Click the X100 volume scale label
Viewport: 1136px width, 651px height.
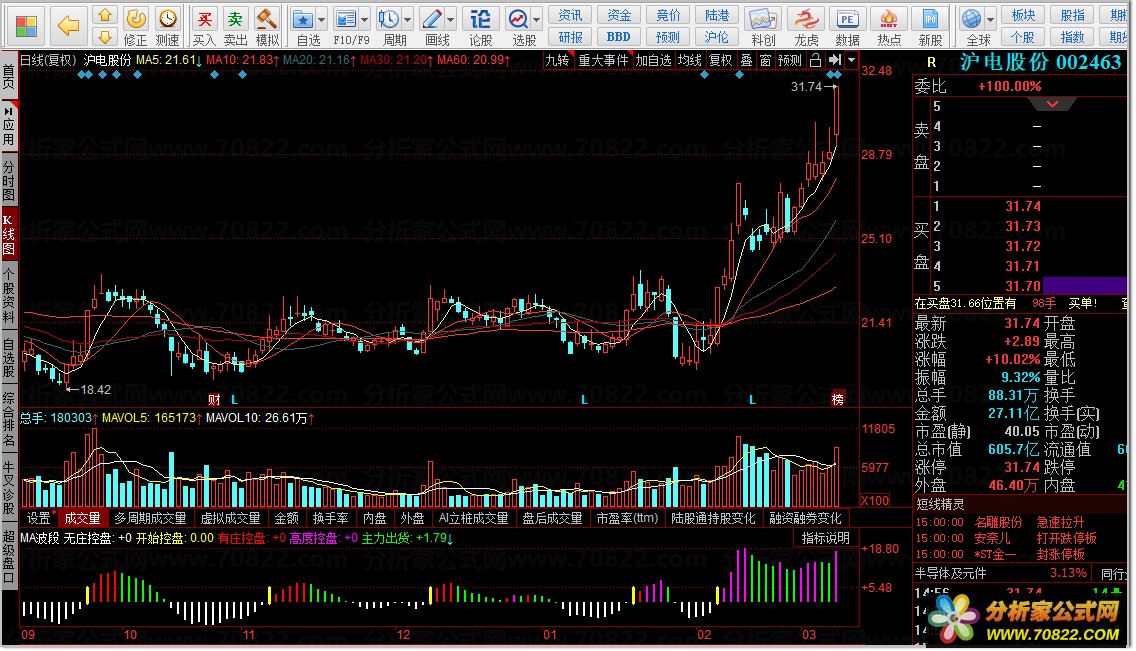click(874, 500)
